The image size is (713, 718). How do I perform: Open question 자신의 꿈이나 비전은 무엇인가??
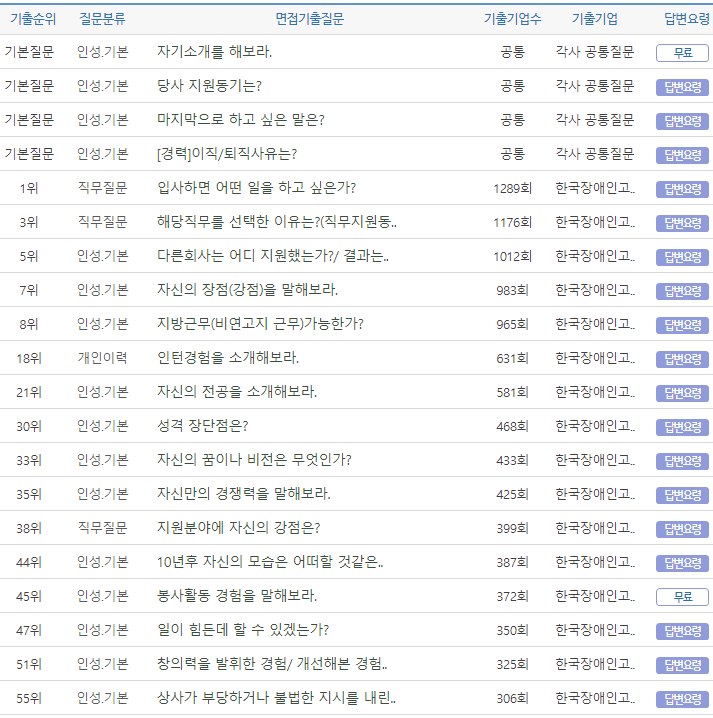(x=254, y=460)
